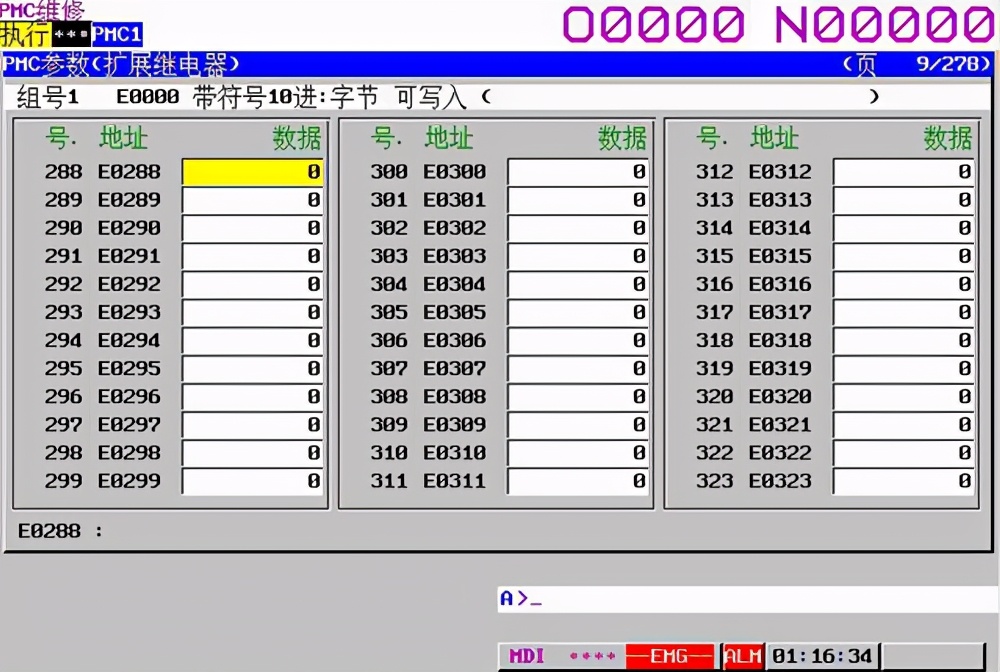Select the E0293 data cell
1000x672 pixels.
(x=253, y=312)
